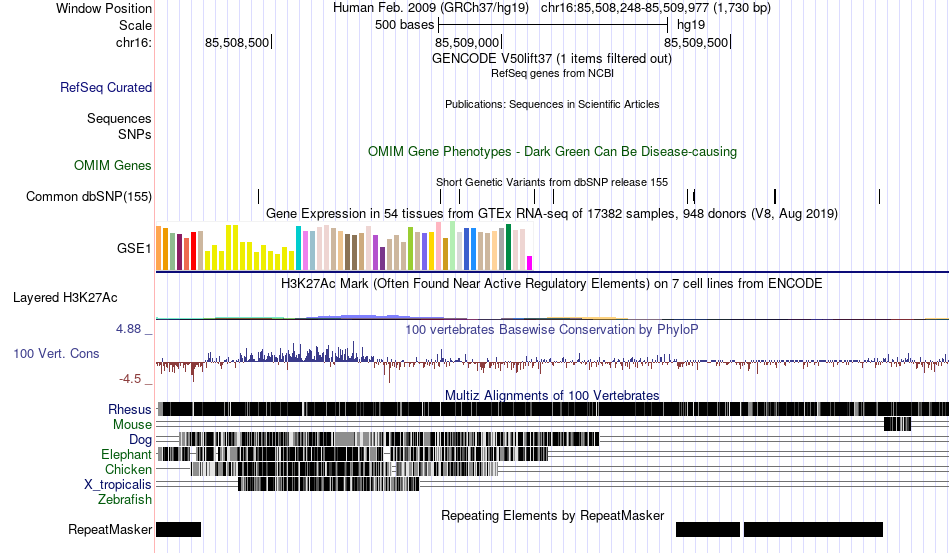Click the Multiz Alignments of 100 Vertebrates title

point(552,396)
